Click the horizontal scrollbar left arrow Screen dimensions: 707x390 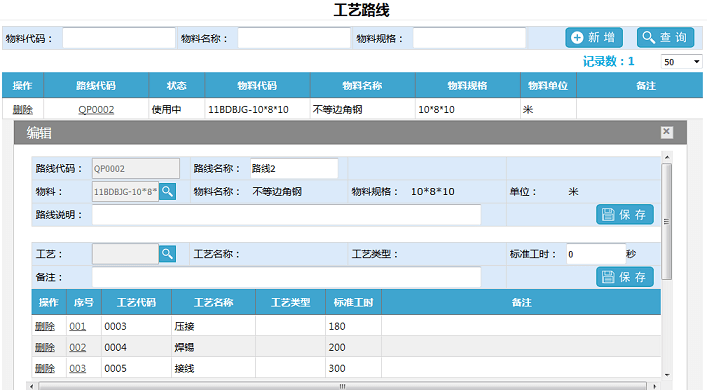(x=31, y=386)
